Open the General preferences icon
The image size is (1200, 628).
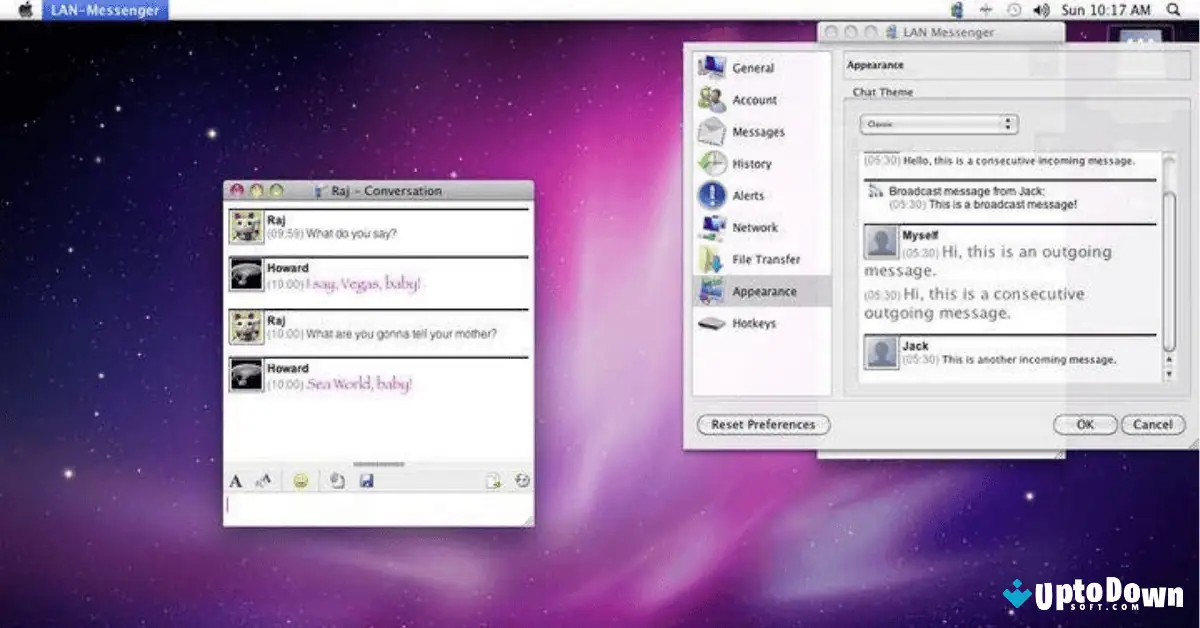click(x=713, y=66)
